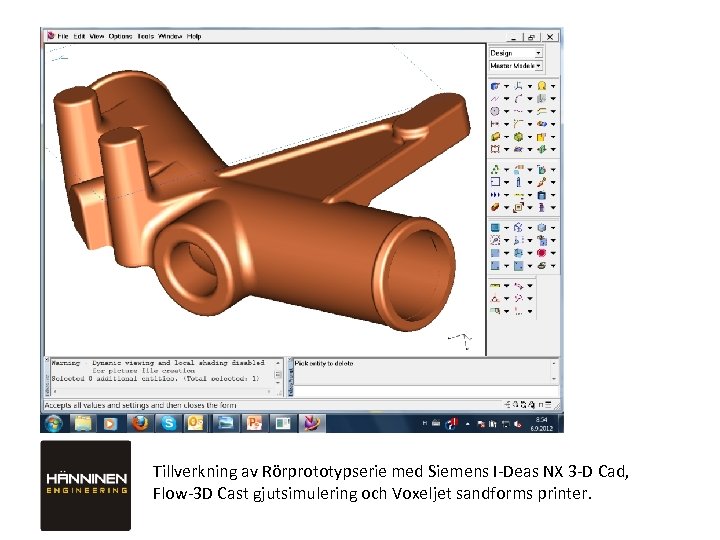
Task: Click the 'Selected 0 additional entities' line
Action: click(155, 378)
